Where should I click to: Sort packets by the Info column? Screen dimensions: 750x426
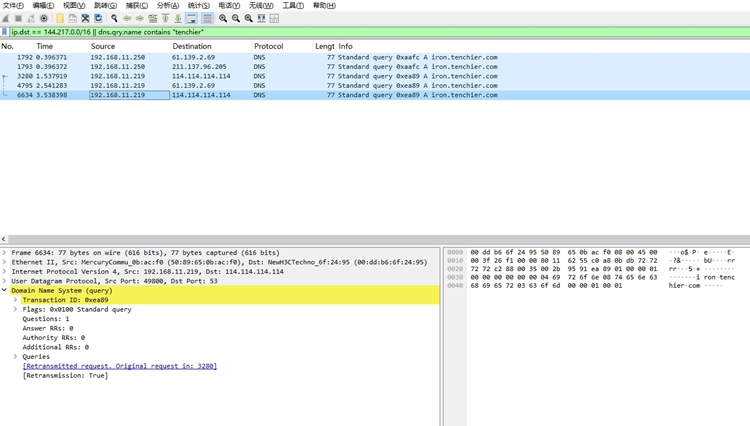click(x=543, y=46)
